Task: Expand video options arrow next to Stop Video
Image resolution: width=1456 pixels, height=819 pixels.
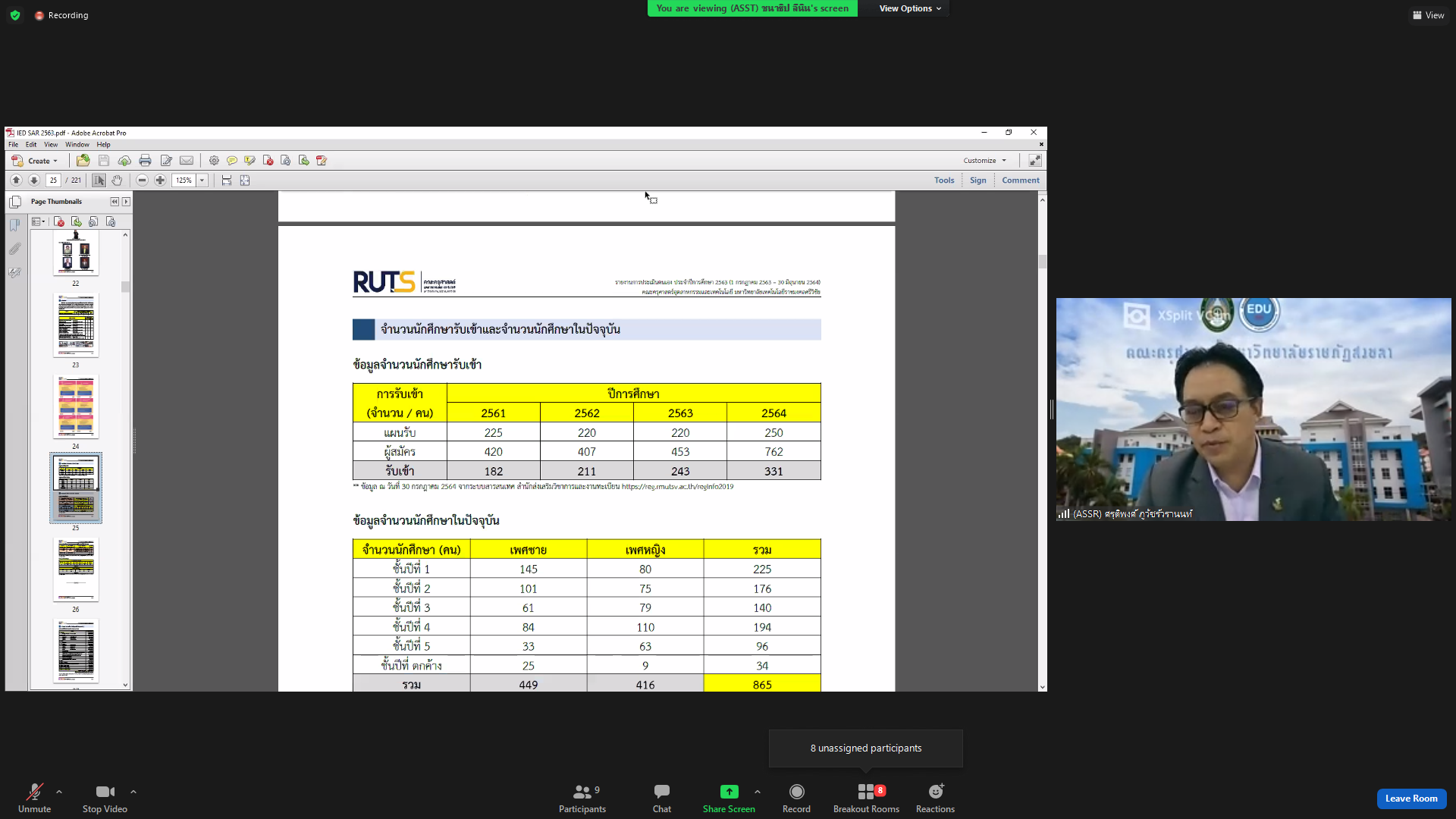Action: pos(133,792)
